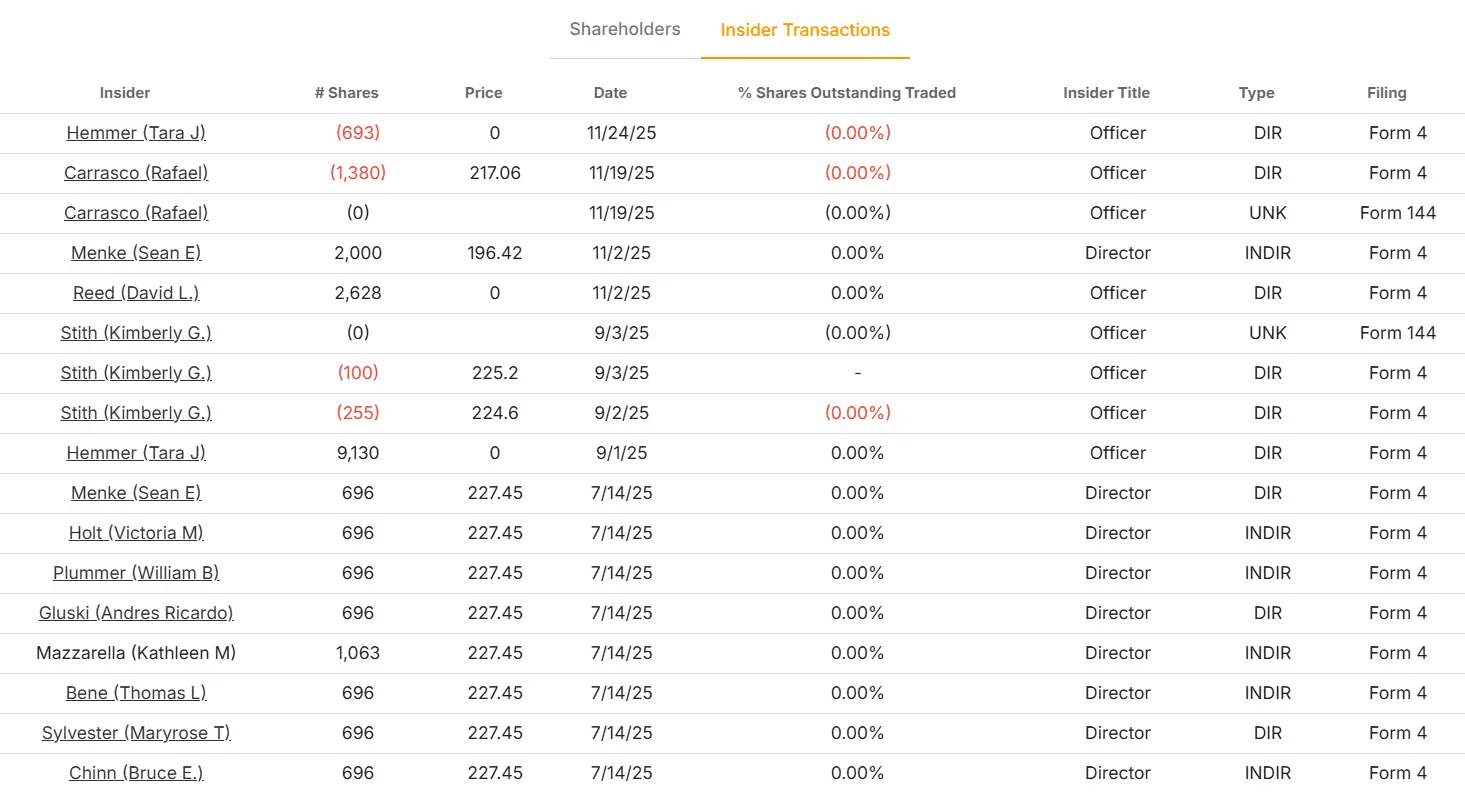Click the Plummer (William B) link

(x=136, y=573)
